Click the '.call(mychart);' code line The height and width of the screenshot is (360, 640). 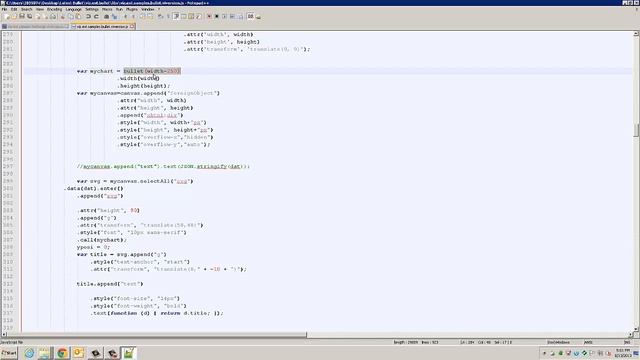[x=102, y=240]
